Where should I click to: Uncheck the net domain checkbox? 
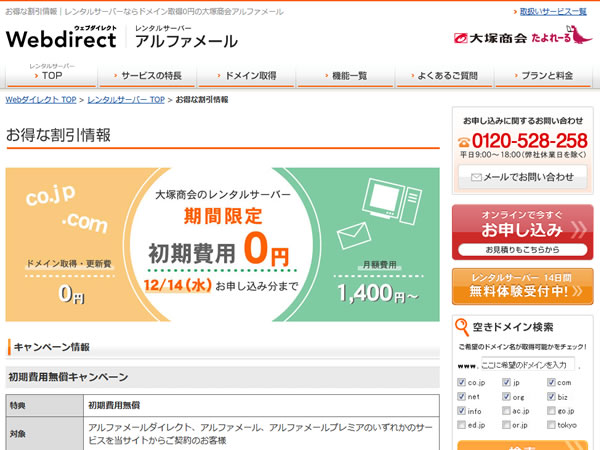click(461, 396)
